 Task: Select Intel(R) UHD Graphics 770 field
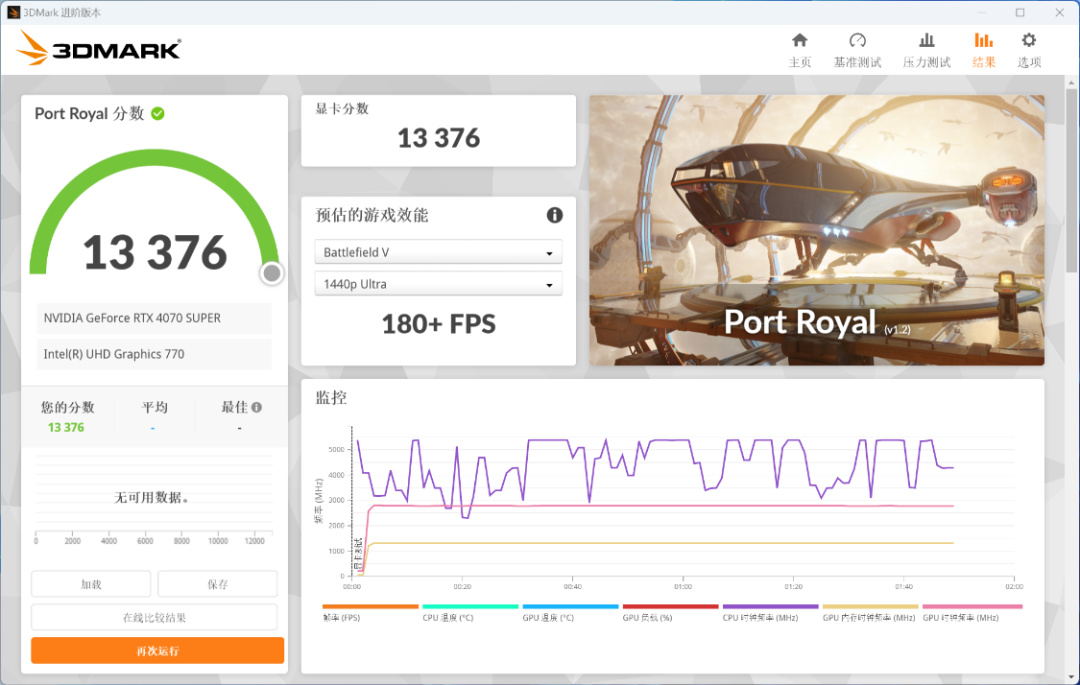(154, 354)
